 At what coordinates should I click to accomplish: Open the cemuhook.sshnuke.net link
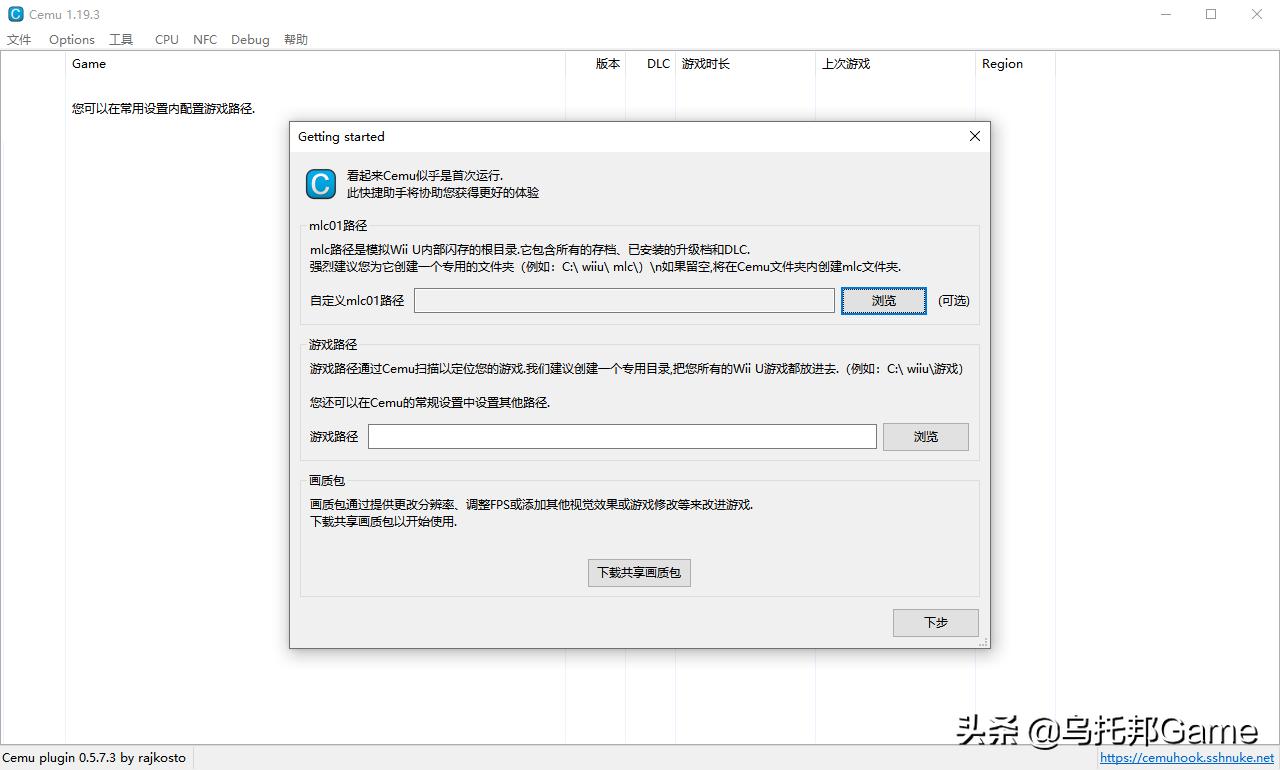click(1187, 759)
